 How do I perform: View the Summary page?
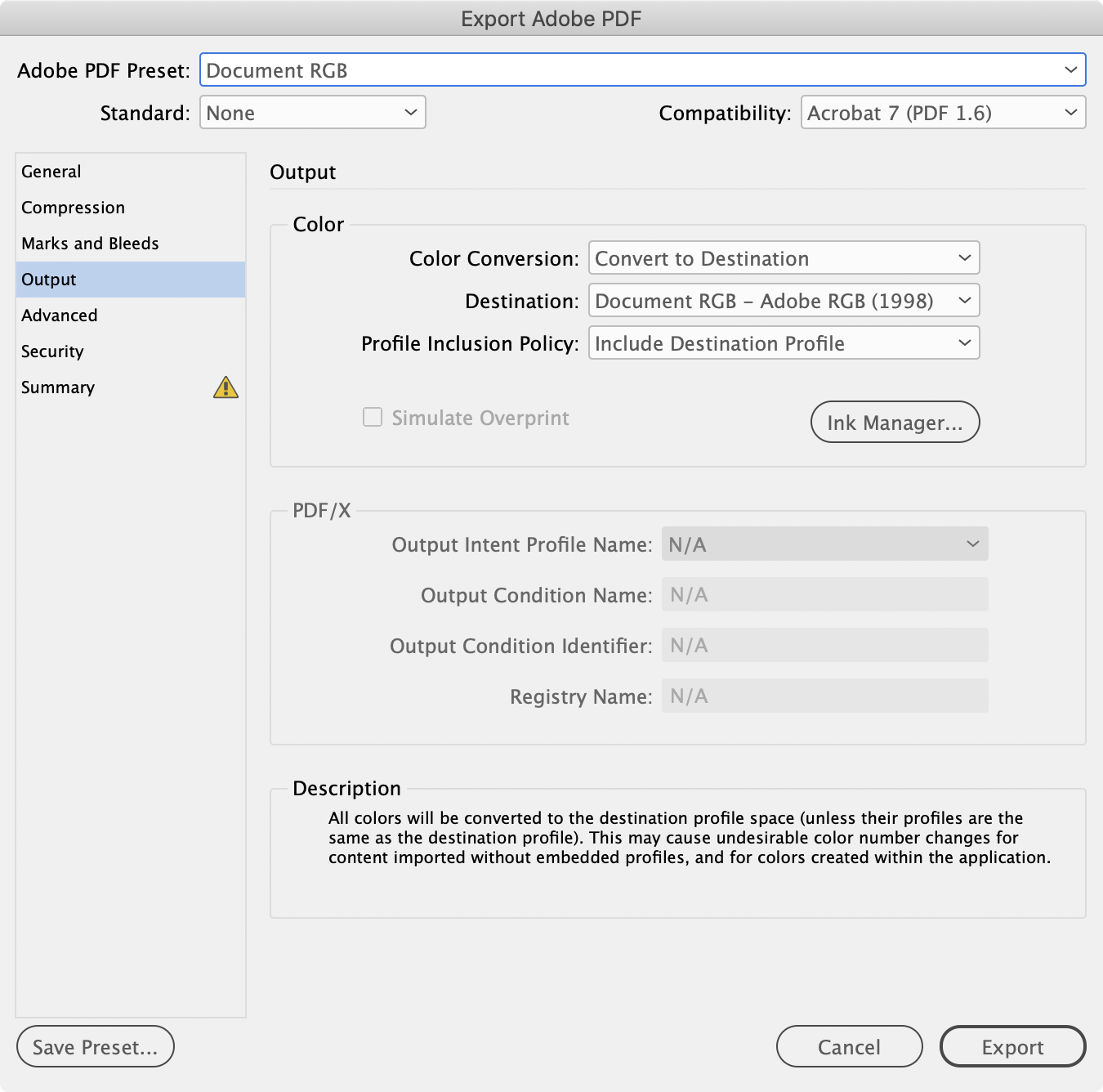tap(57, 387)
